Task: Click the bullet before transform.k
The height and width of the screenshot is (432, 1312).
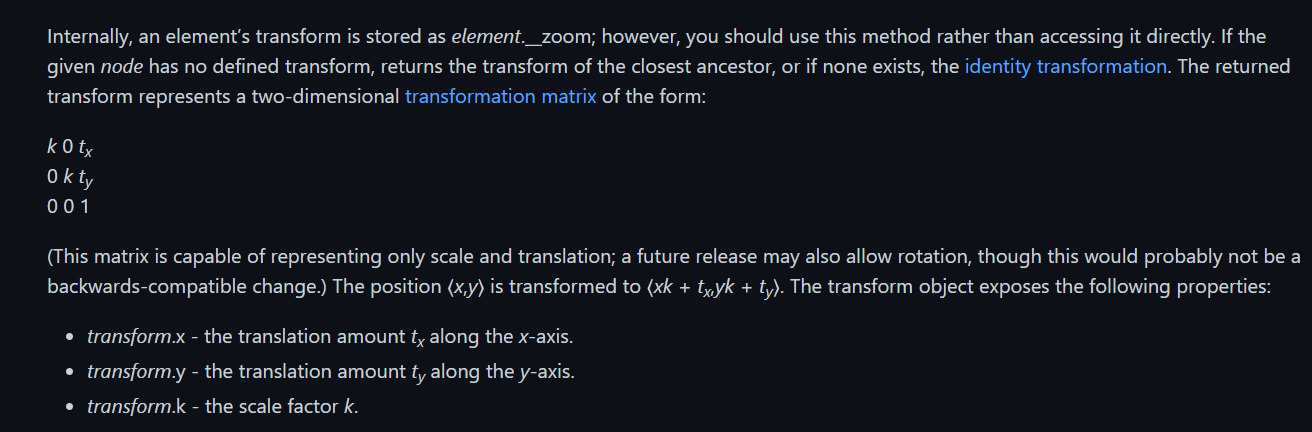Action: tap(67, 408)
